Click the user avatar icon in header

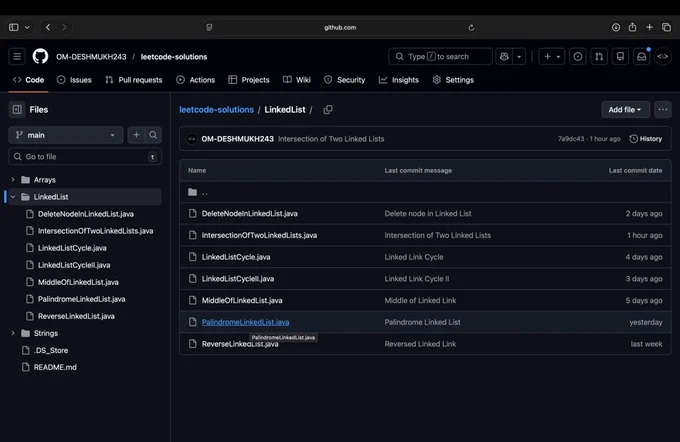point(663,56)
